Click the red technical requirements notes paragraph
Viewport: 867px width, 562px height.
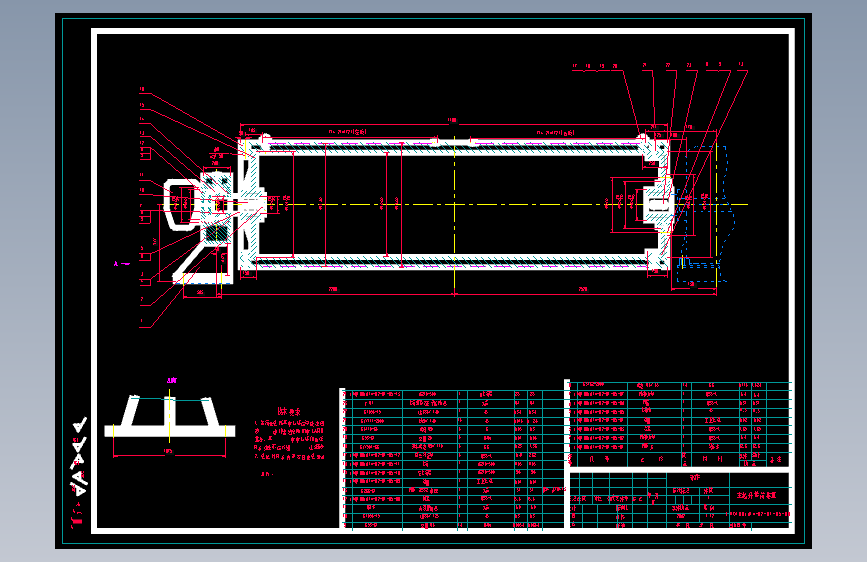click(x=289, y=440)
